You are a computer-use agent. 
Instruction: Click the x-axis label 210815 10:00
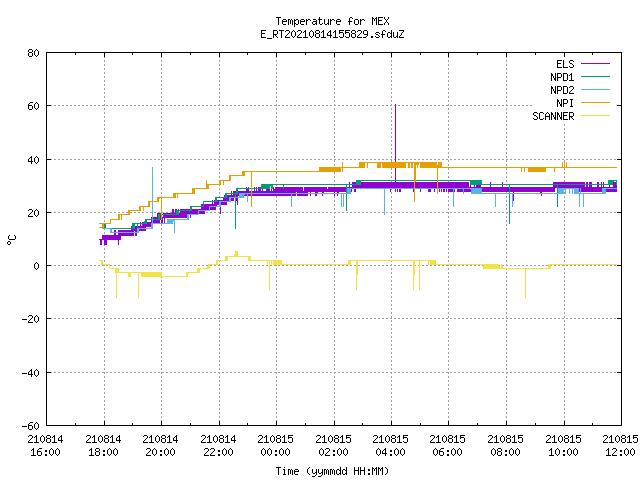click(x=564, y=445)
